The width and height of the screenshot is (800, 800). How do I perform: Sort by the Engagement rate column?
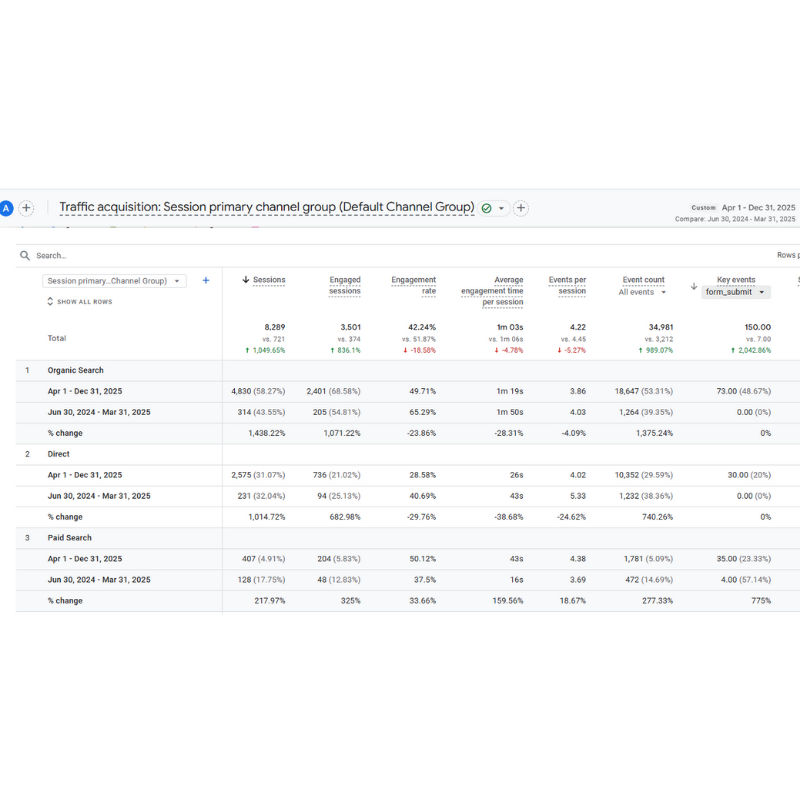point(413,285)
